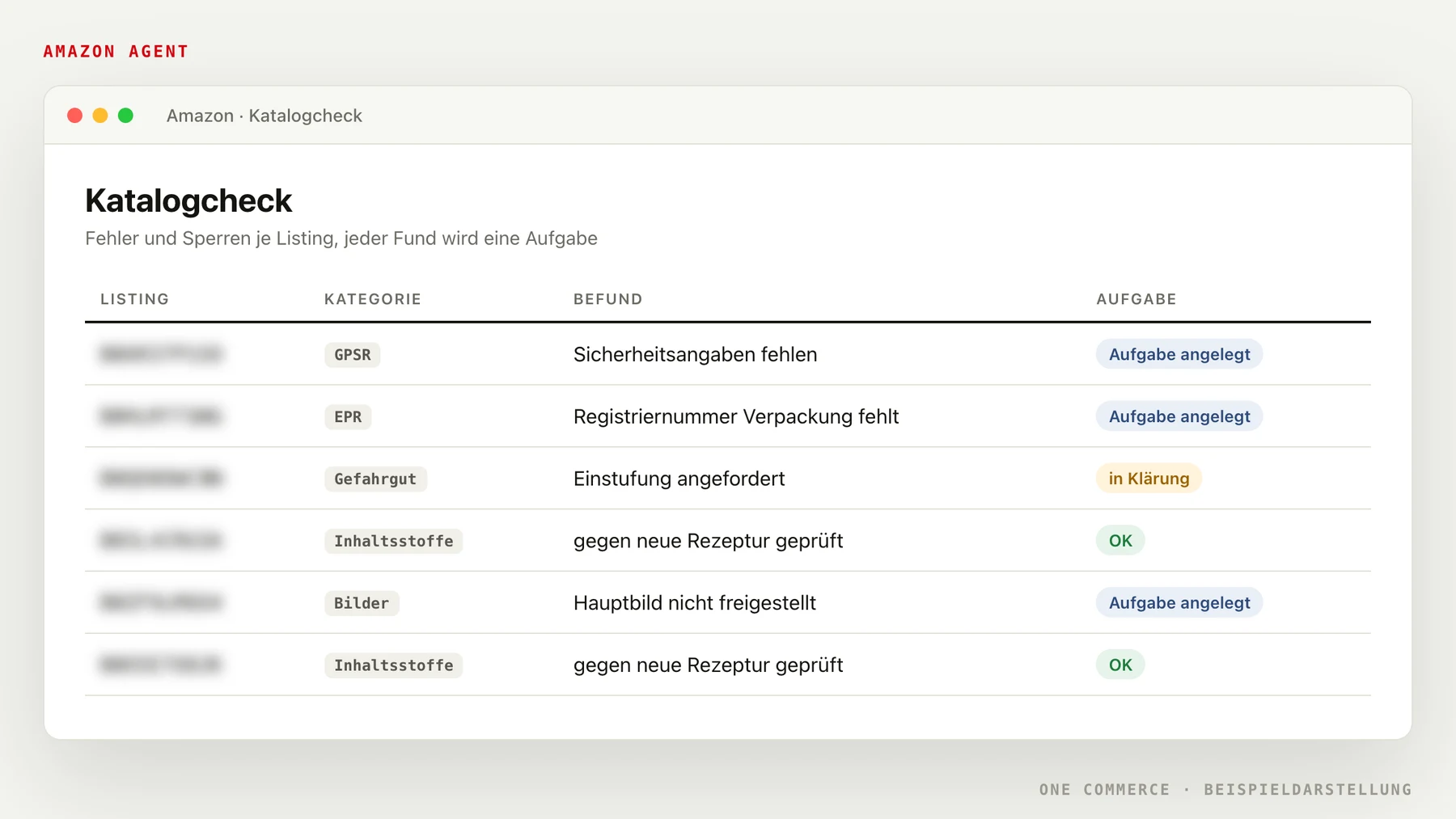Click the red close window dot

click(x=74, y=116)
